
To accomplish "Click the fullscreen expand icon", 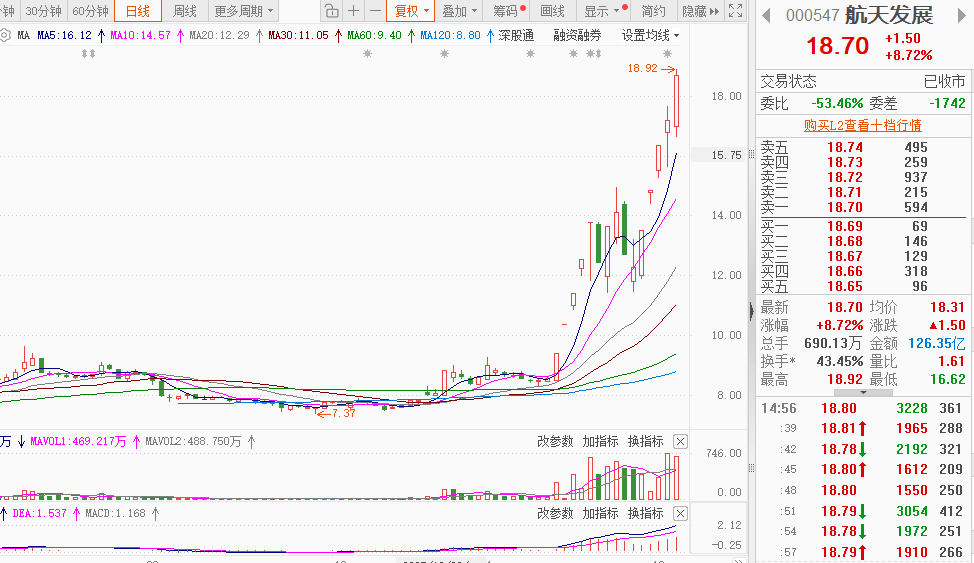I will tap(735, 11).
